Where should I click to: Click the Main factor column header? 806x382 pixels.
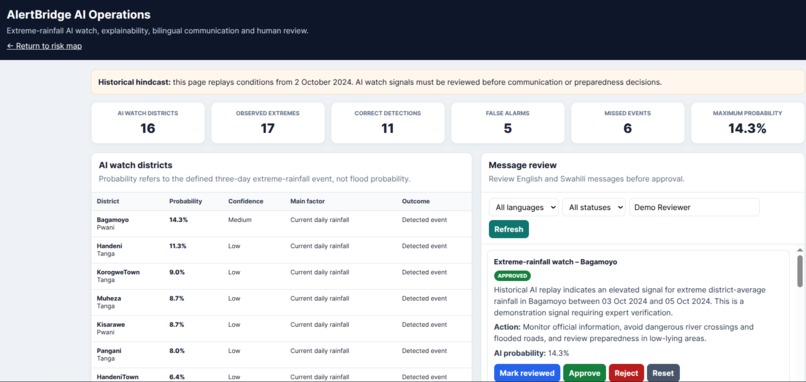tap(307, 201)
